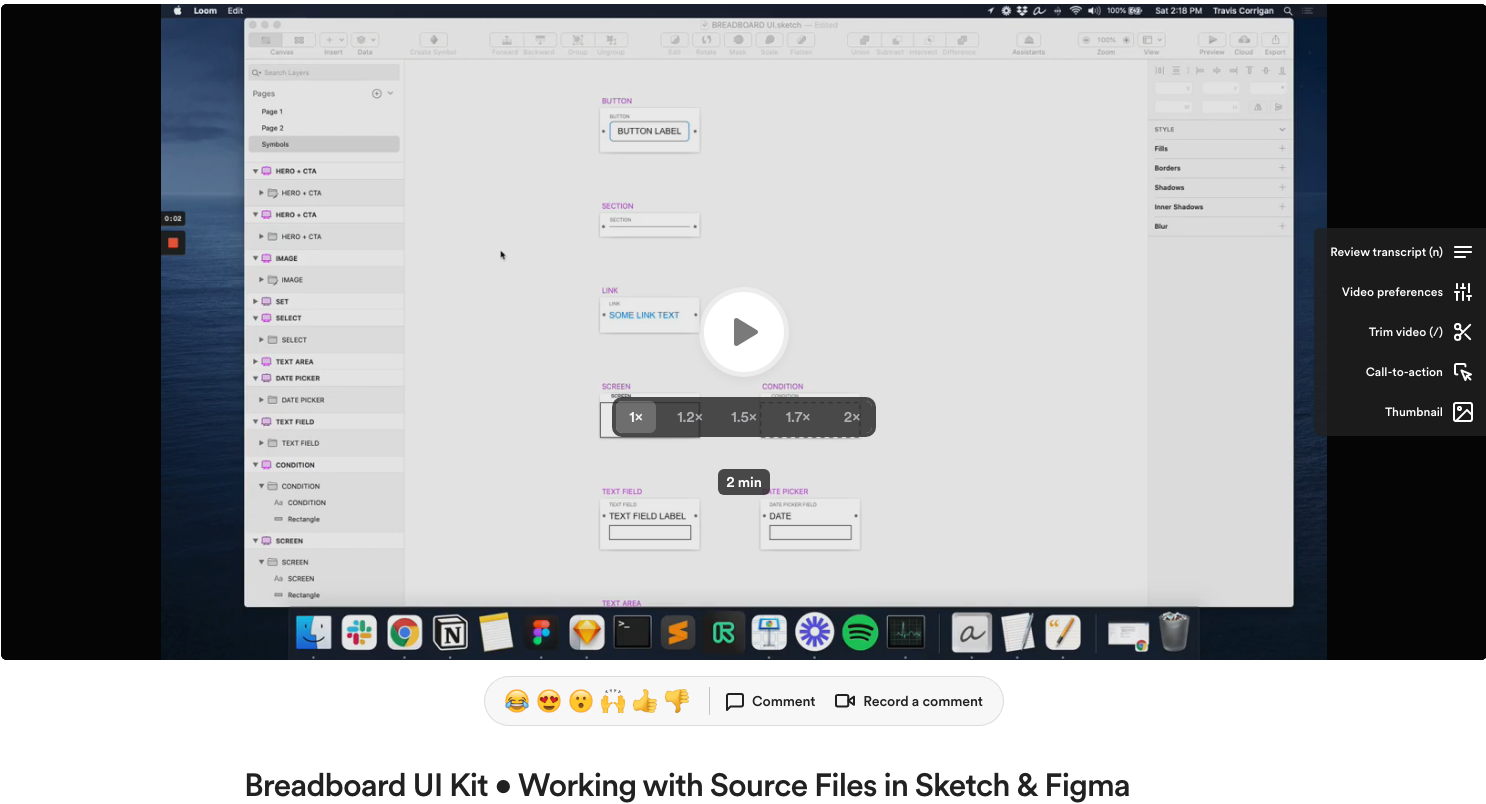This screenshot has height=804, width=1486.
Task: Open Terminal in the recorded dock
Action: [632, 632]
